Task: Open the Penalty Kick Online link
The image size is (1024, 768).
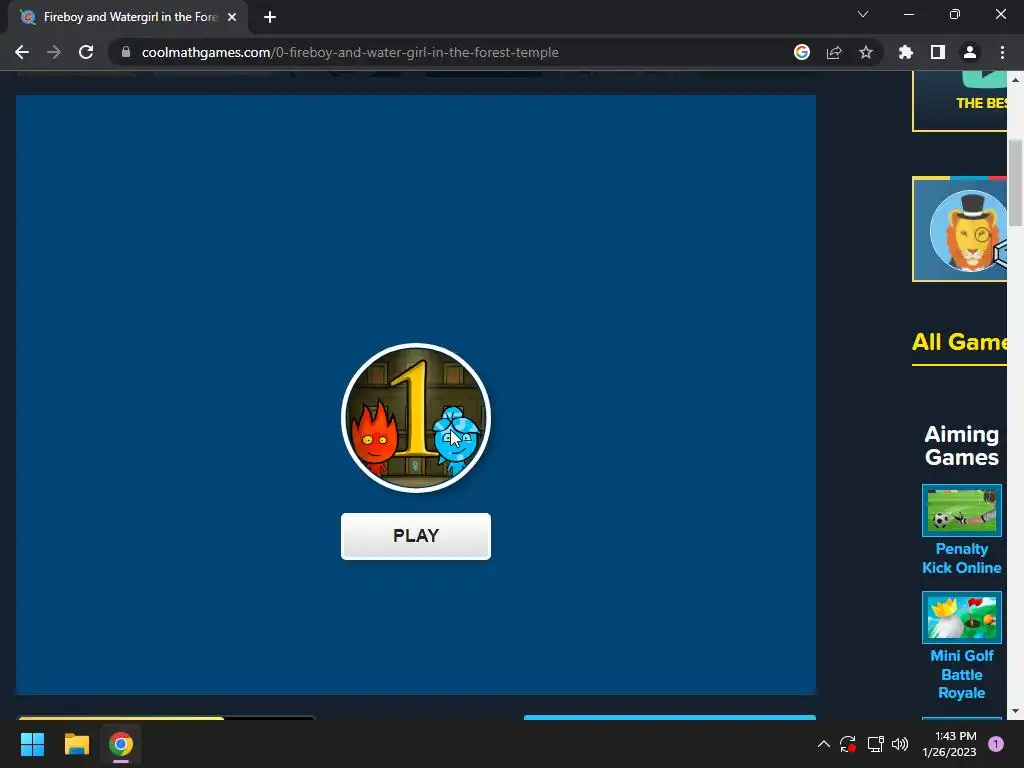Action: [961, 558]
